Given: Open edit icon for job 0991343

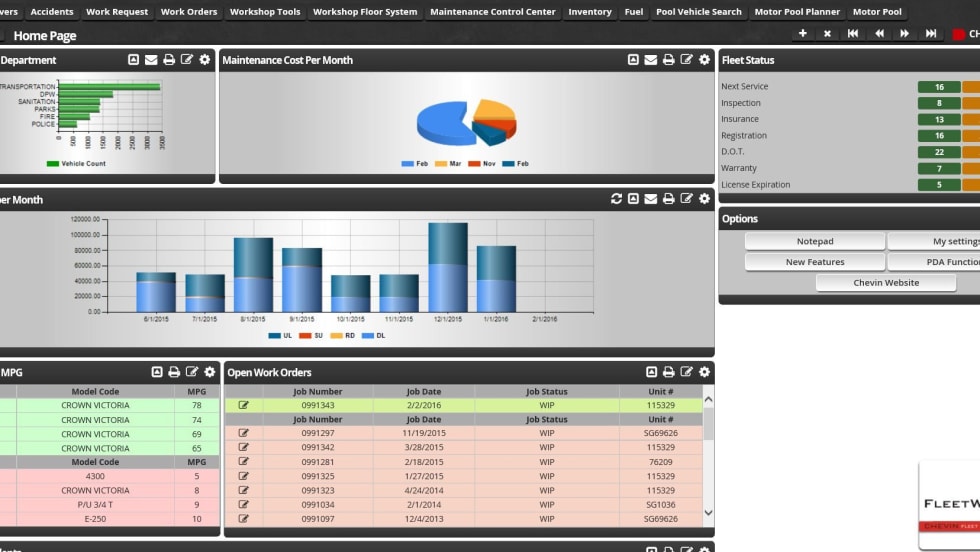Looking at the screenshot, I should [x=243, y=405].
